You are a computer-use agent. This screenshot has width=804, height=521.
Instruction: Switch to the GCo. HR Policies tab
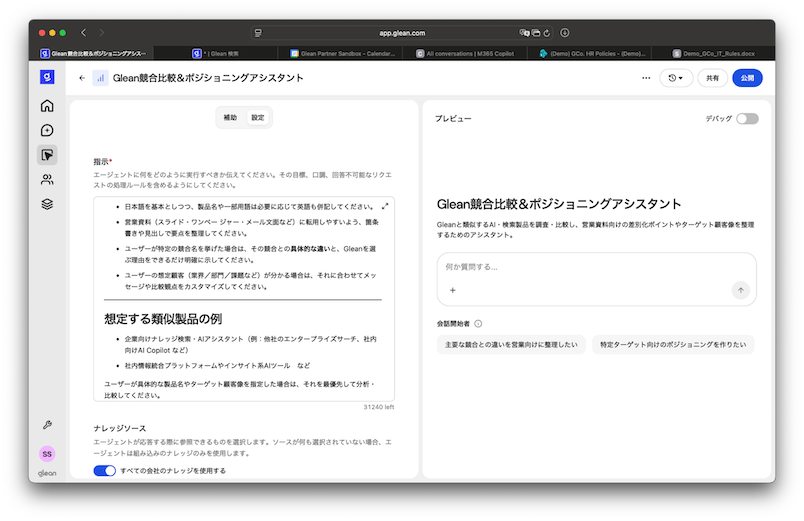pos(592,53)
